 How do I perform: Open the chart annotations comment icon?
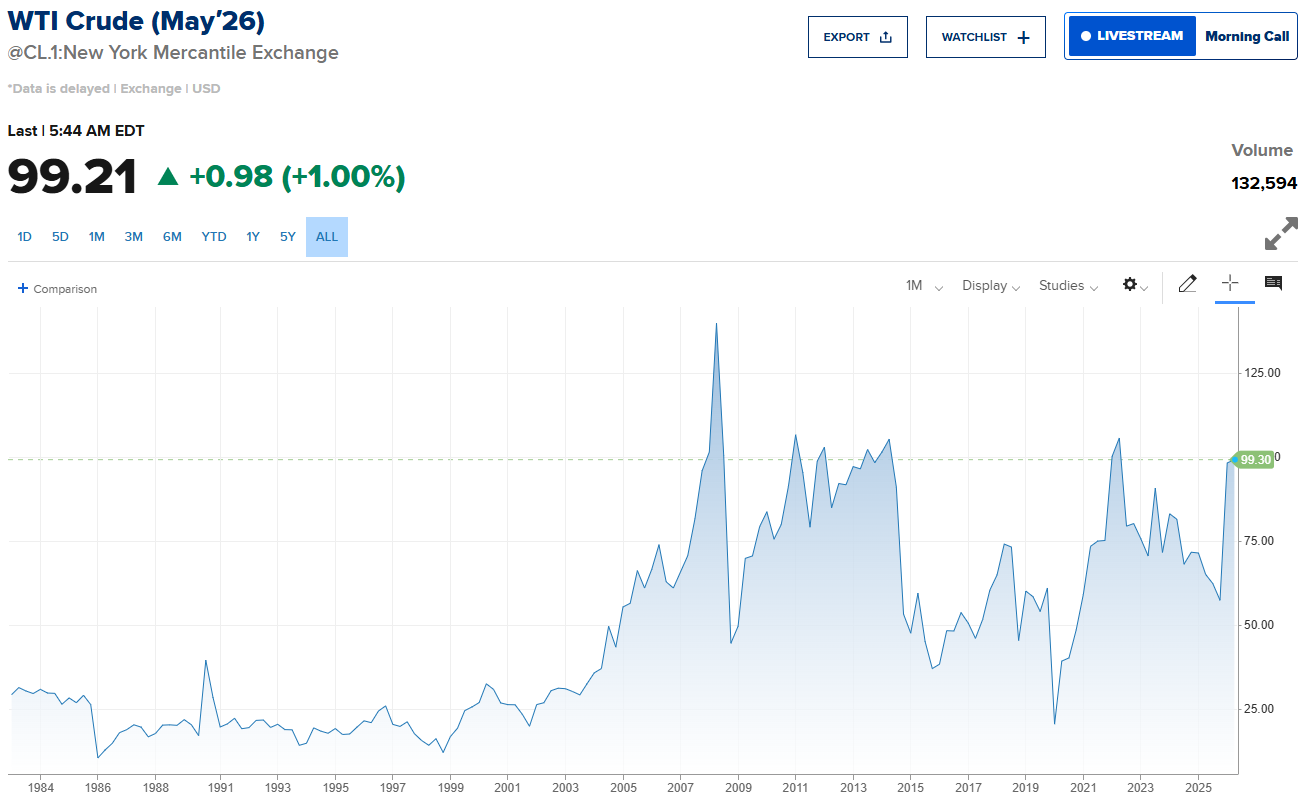[1273, 284]
